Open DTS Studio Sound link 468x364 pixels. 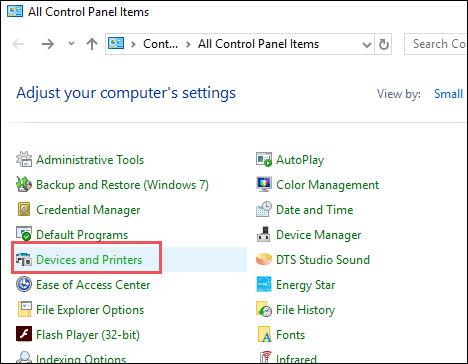(x=323, y=260)
